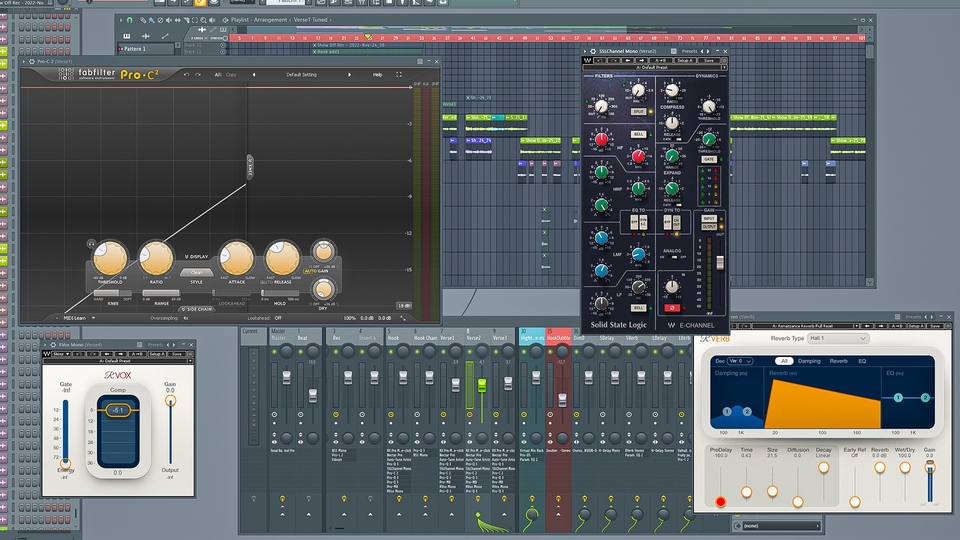Click the RVox Gain slider handle
This screenshot has width=960, height=540.
point(170,400)
